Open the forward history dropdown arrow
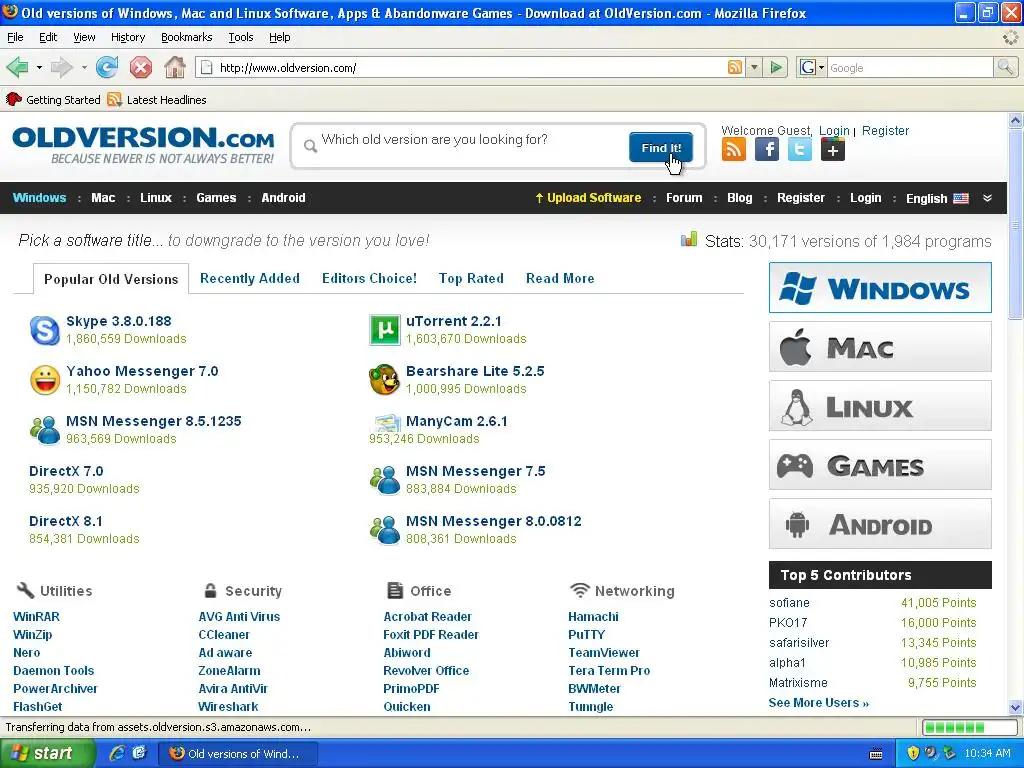 84,67
